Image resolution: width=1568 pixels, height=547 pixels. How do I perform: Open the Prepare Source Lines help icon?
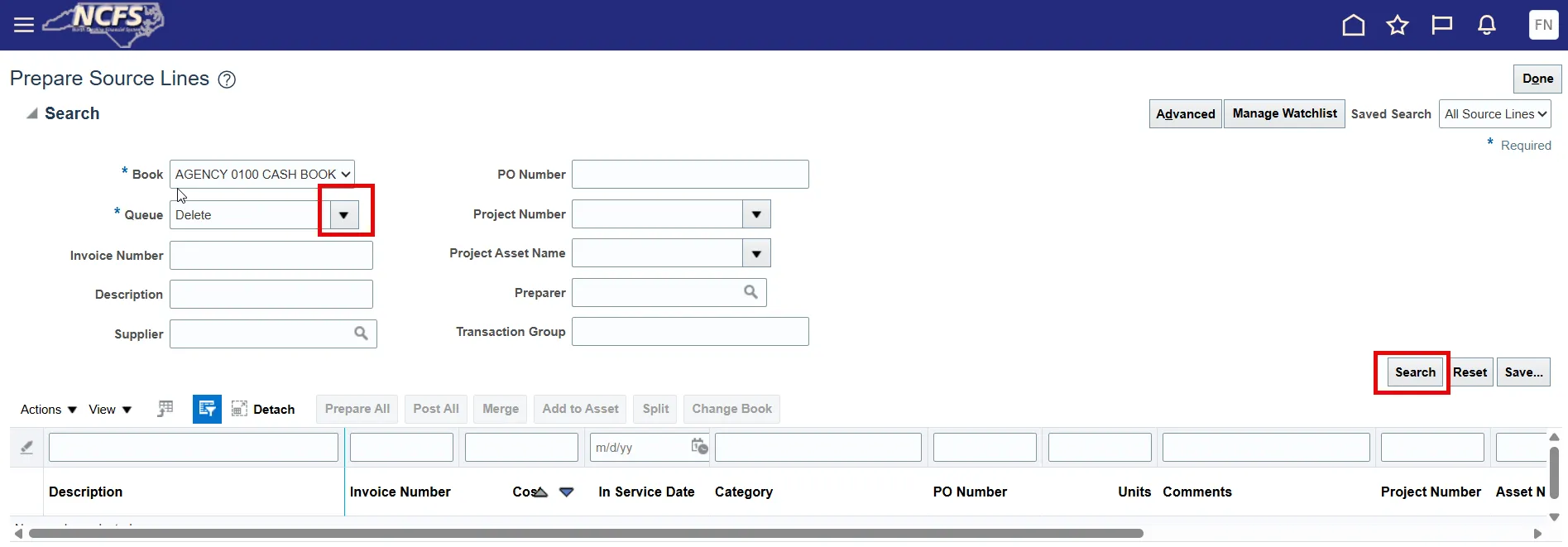click(x=227, y=79)
